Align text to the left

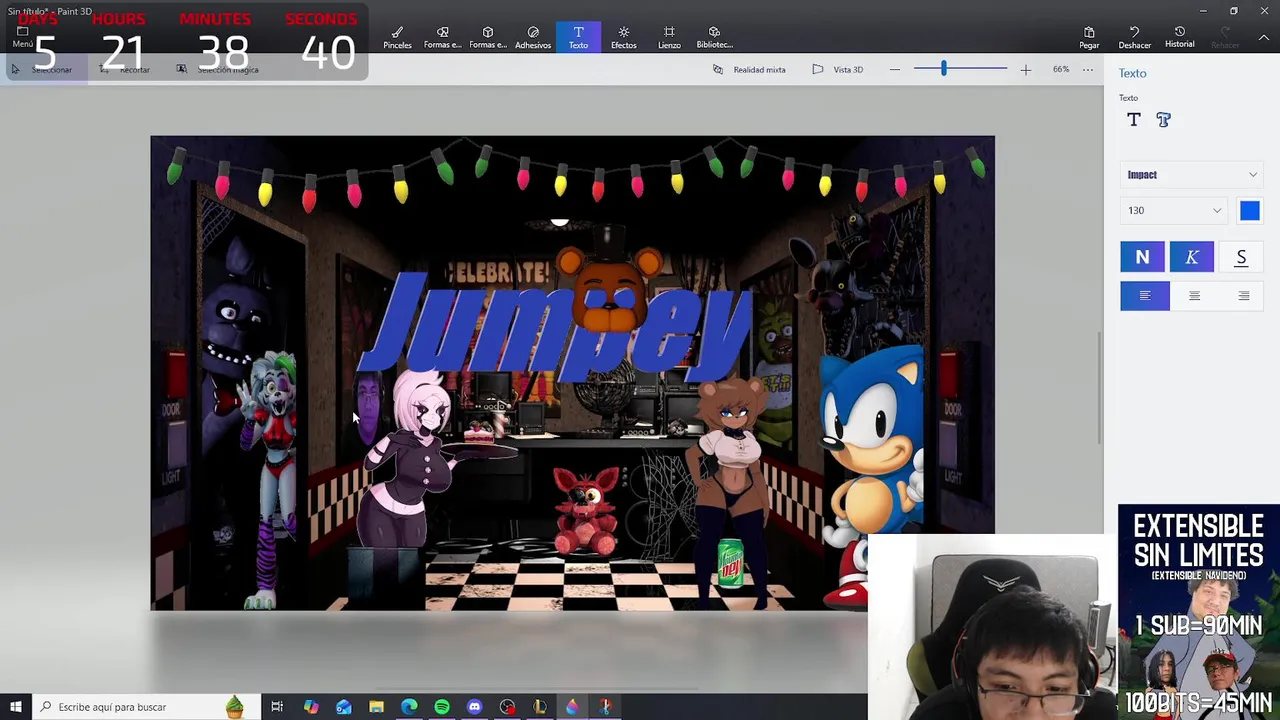point(1145,296)
